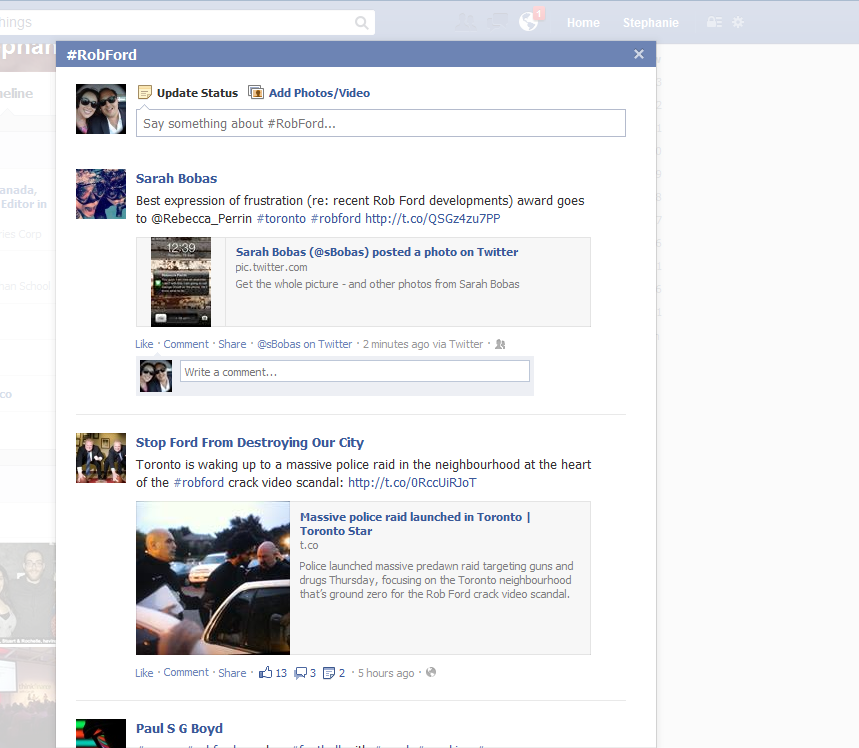
Task: Open Paul S G Boyd's profile link
Action: pyautogui.click(x=179, y=729)
